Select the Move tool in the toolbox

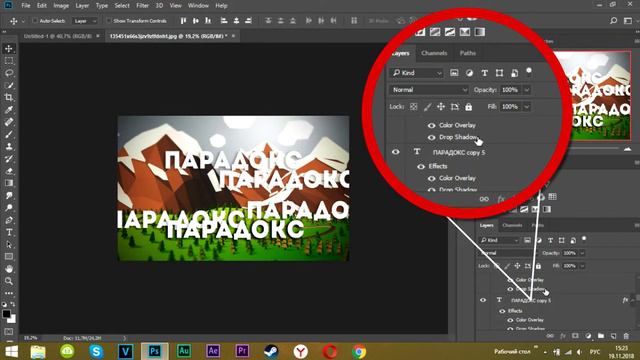point(9,49)
